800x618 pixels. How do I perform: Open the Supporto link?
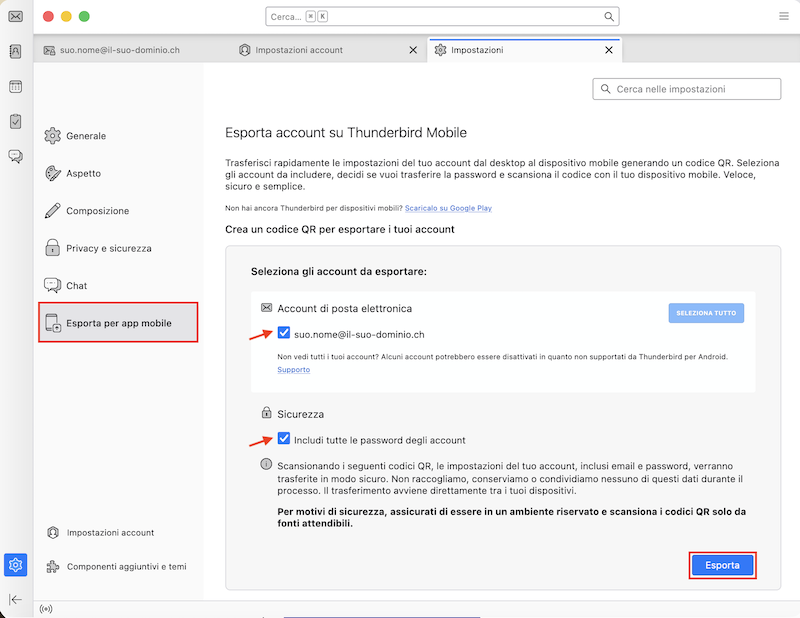(x=293, y=369)
